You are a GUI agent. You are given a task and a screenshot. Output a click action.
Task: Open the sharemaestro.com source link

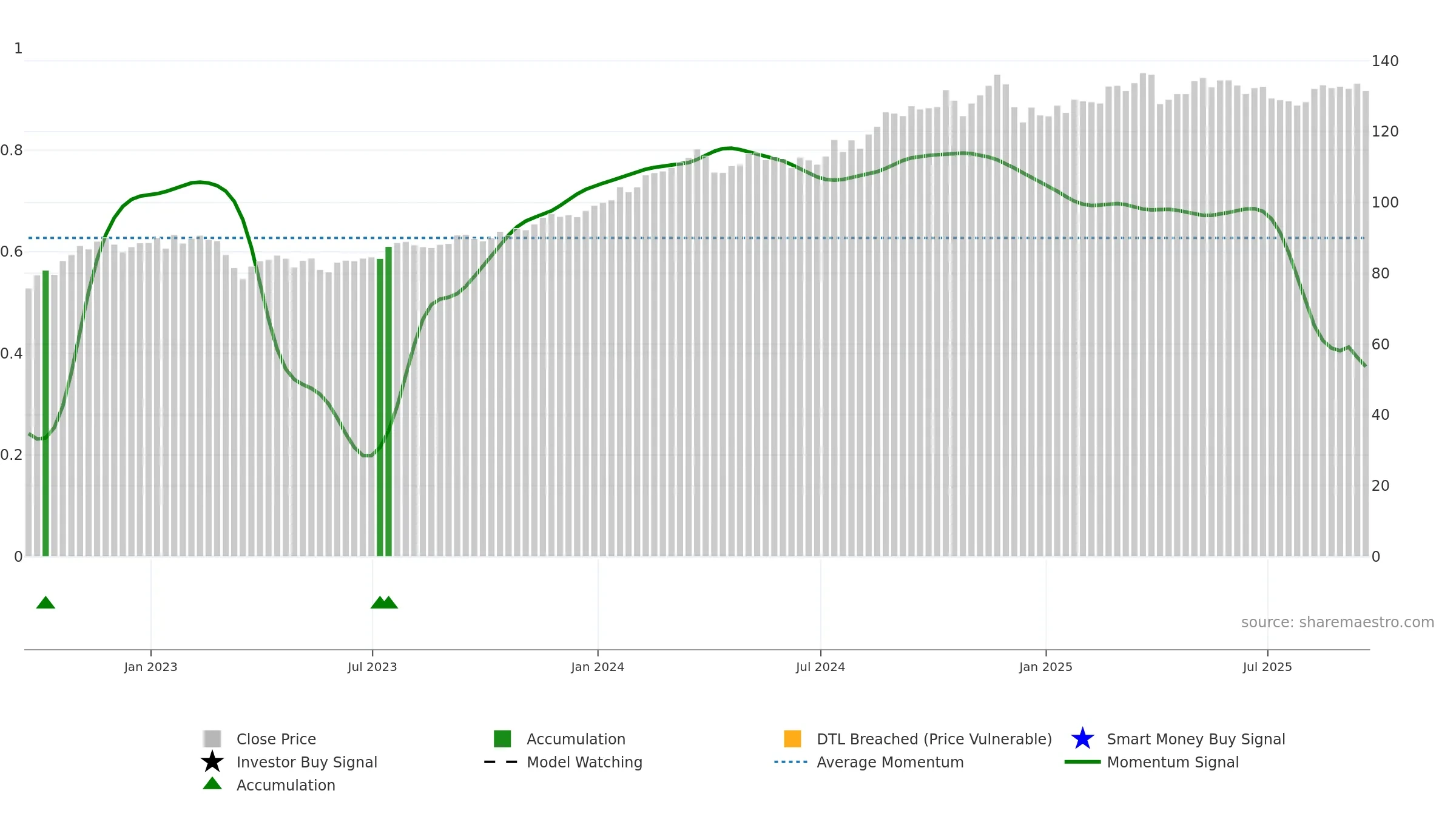click(x=1337, y=622)
